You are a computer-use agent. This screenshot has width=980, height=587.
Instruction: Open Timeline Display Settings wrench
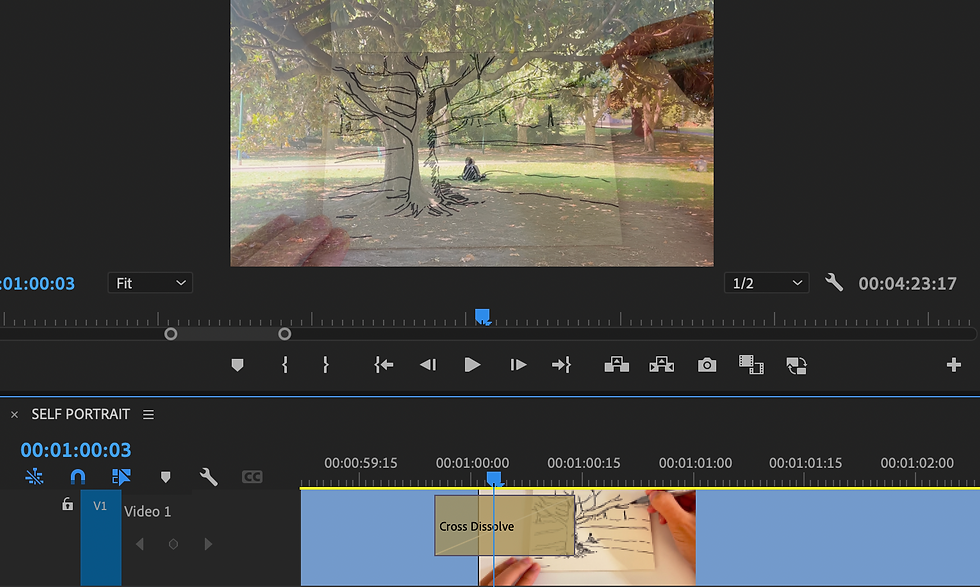tap(209, 477)
